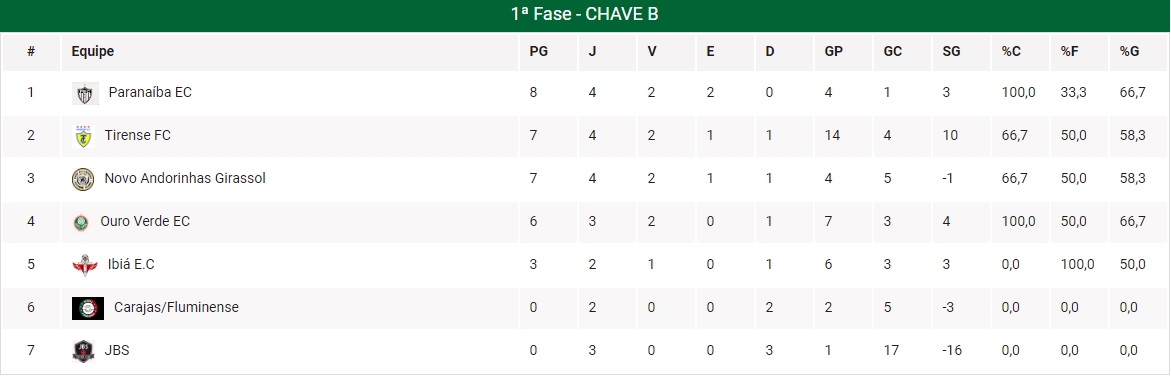Select the Novo Andorinhas Girassol name
Viewport: 1171px width, 378px height.
185,179
